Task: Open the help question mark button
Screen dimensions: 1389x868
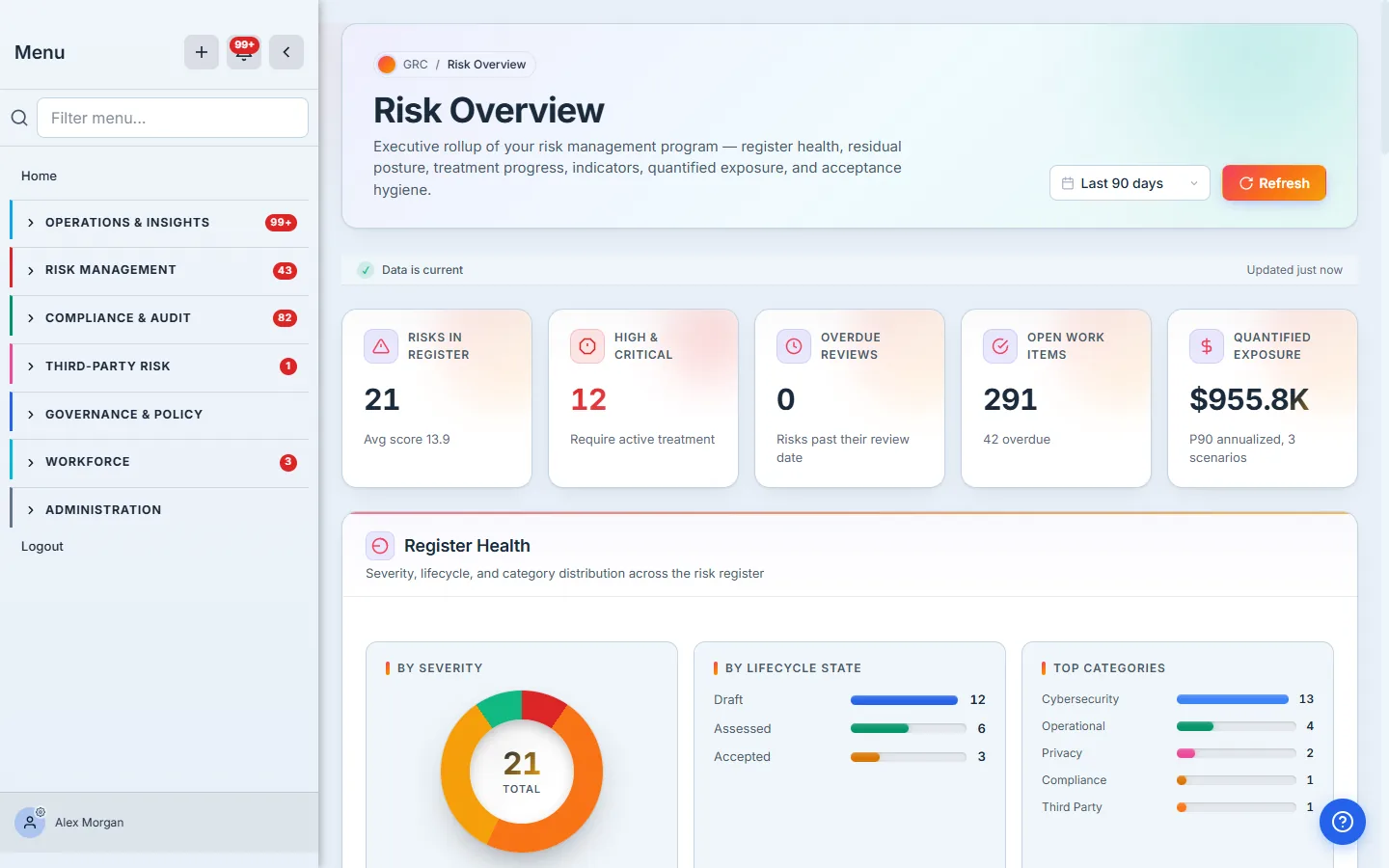Action: [x=1343, y=822]
